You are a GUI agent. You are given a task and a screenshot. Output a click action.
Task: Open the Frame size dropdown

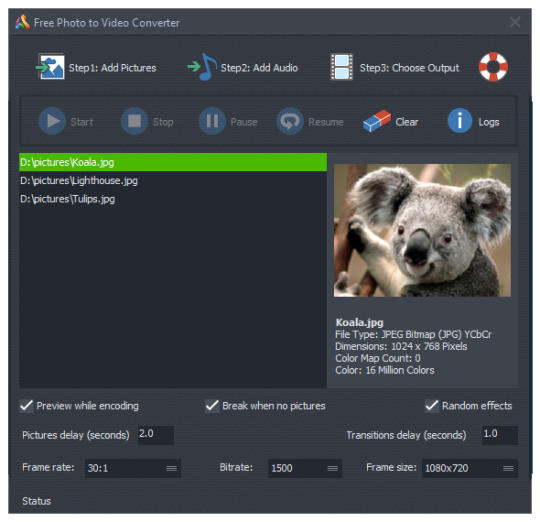[x=470, y=468]
